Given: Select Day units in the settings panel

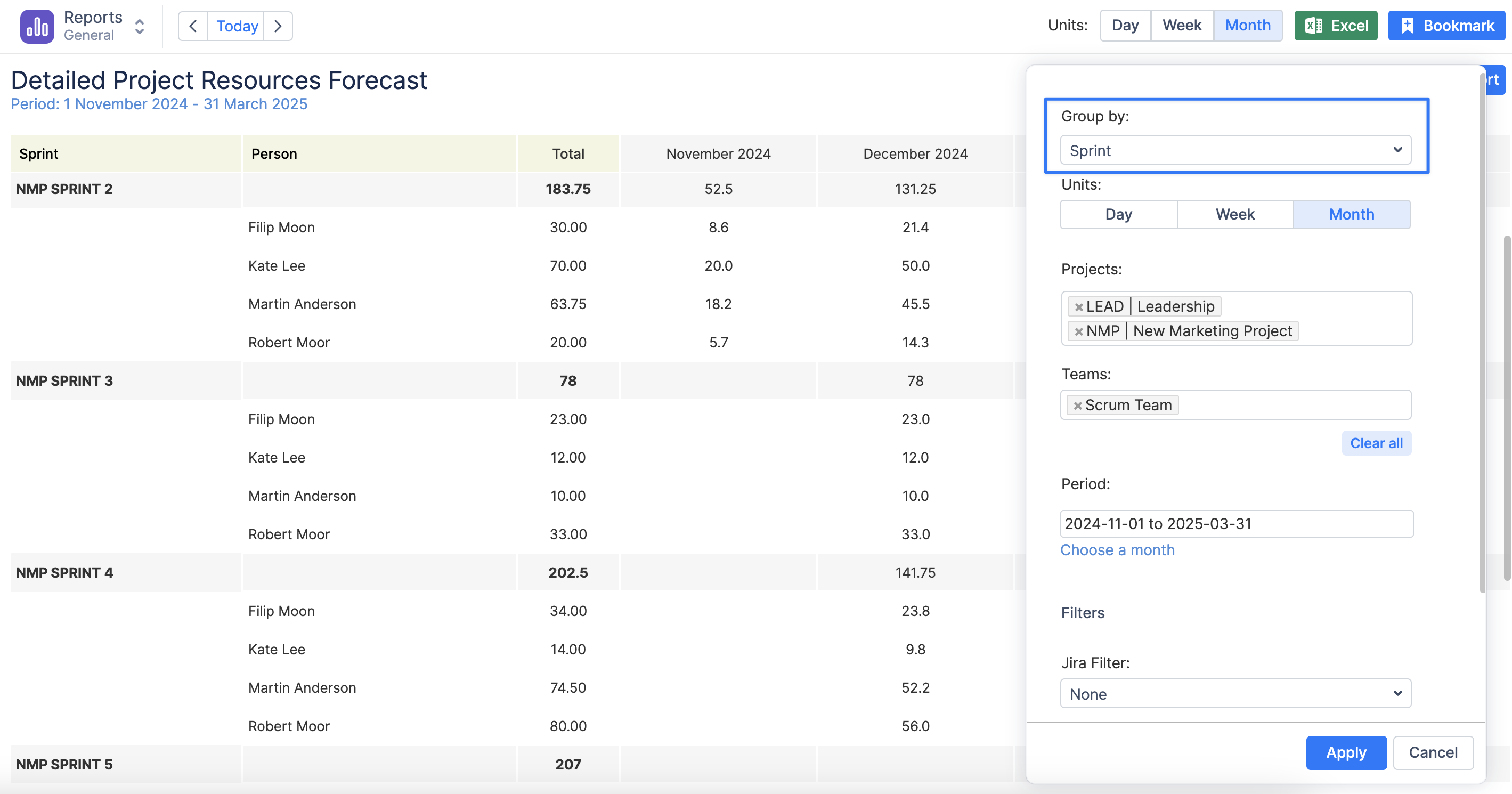Looking at the screenshot, I should click(1118, 214).
